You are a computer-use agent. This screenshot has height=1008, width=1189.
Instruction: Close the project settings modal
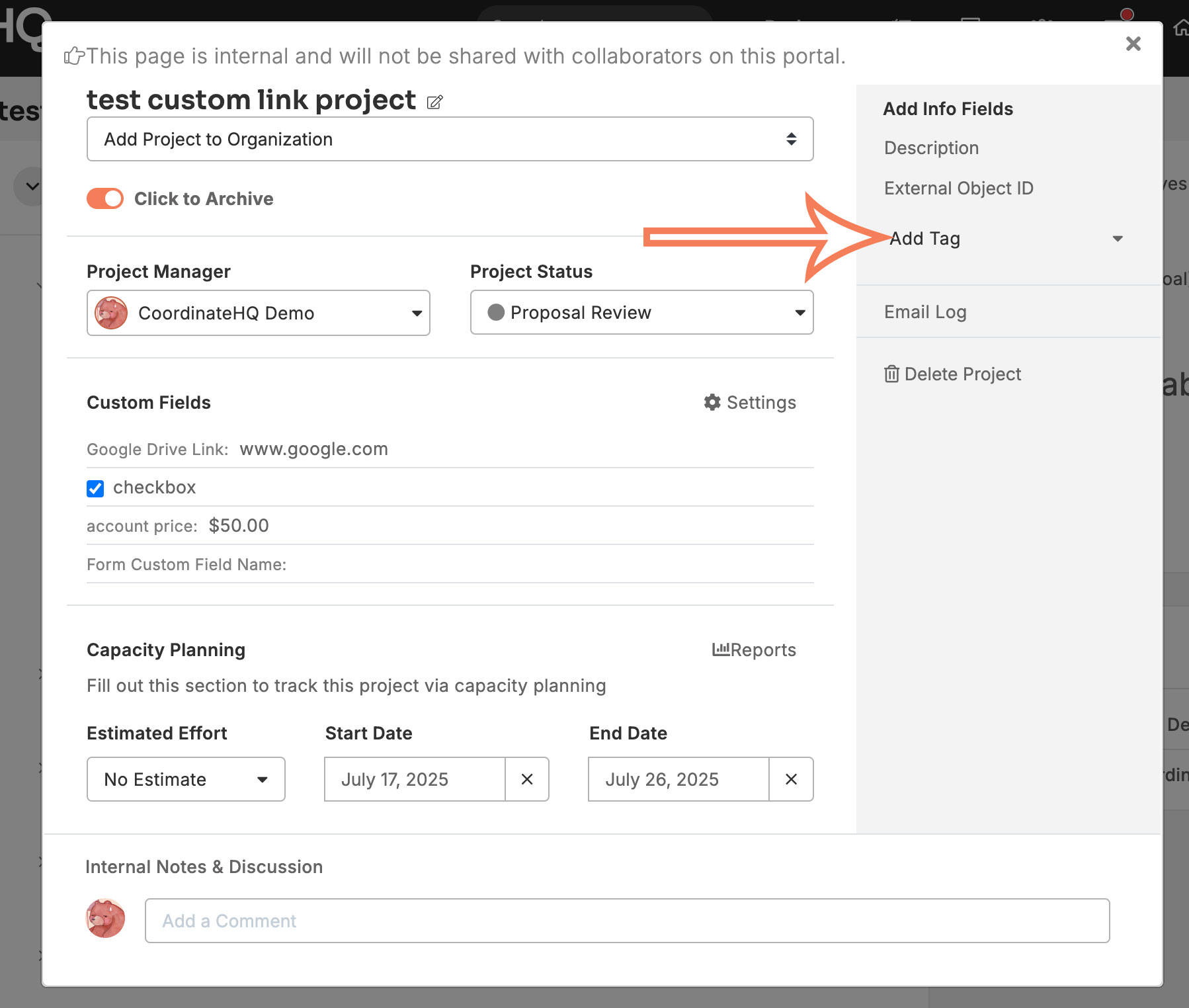click(x=1133, y=44)
